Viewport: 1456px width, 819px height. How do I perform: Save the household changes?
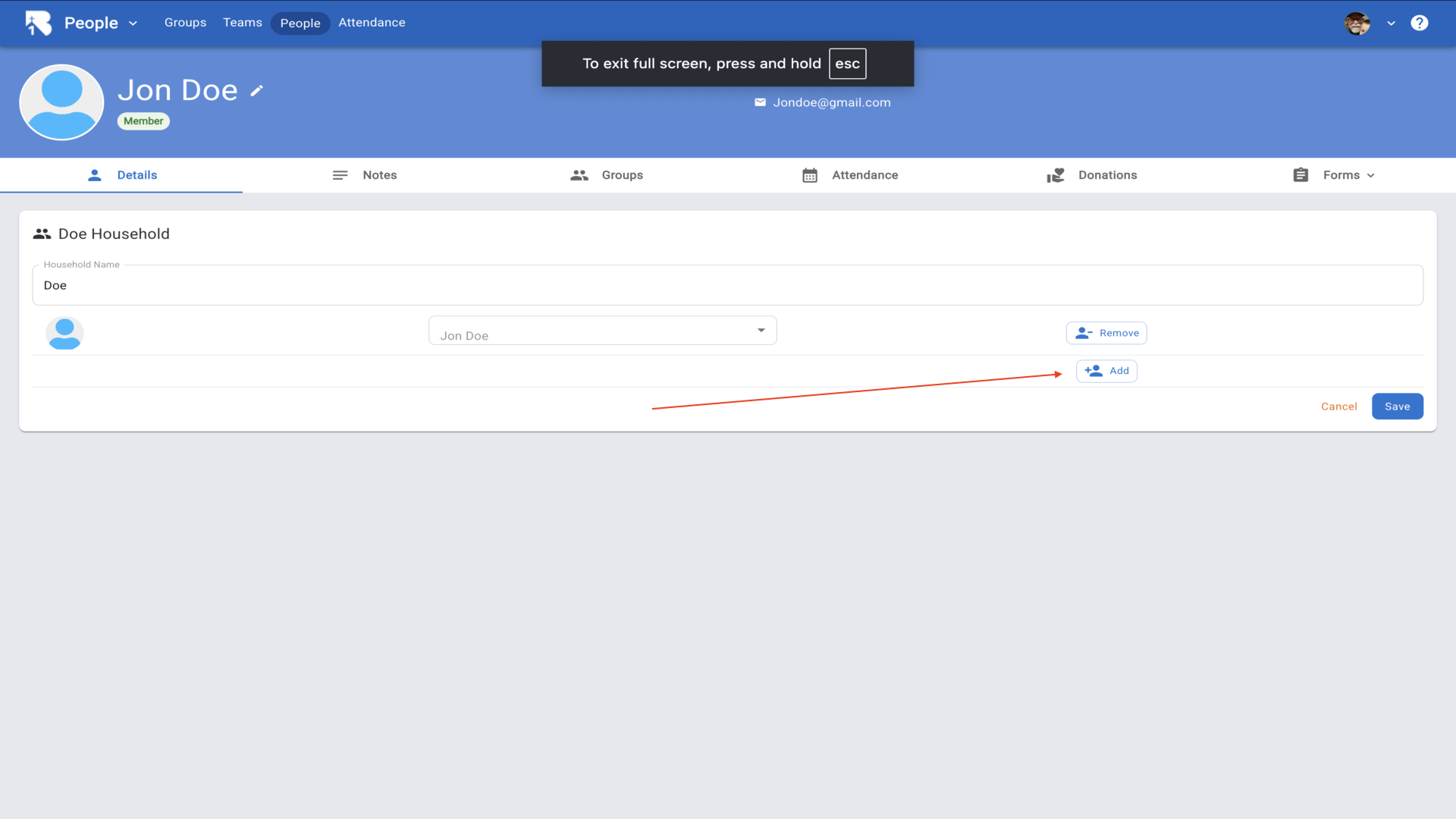point(1397,406)
